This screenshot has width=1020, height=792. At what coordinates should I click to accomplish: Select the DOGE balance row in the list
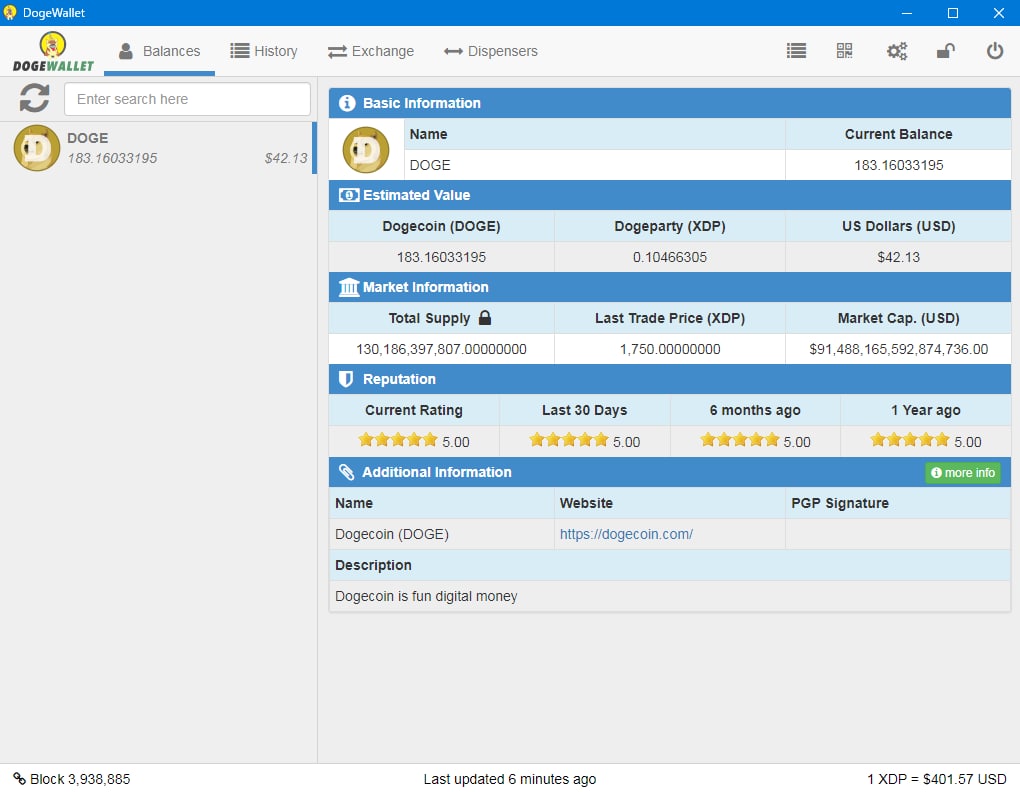pyautogui.click(x=157, y=148)
